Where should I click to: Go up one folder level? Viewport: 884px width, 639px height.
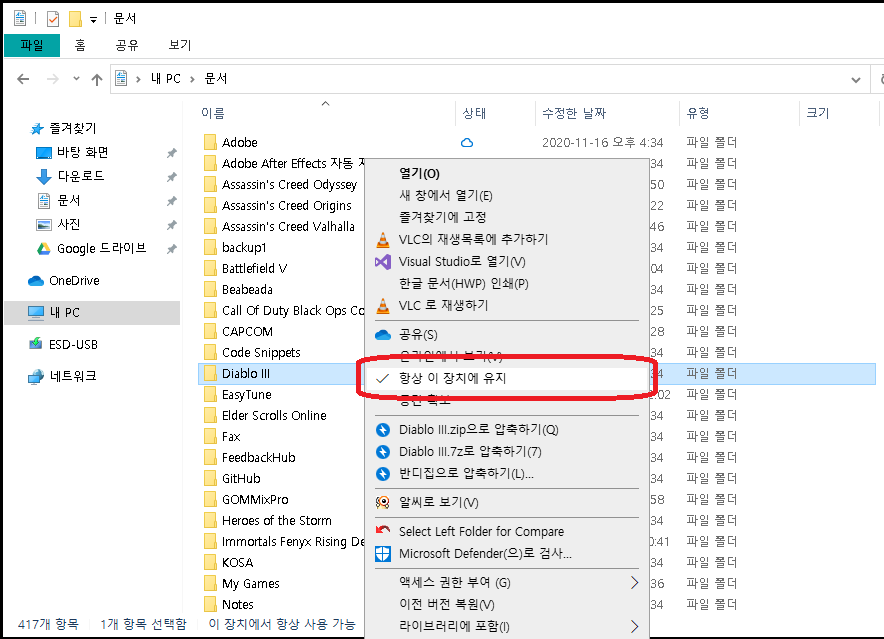tap(97, 79)
